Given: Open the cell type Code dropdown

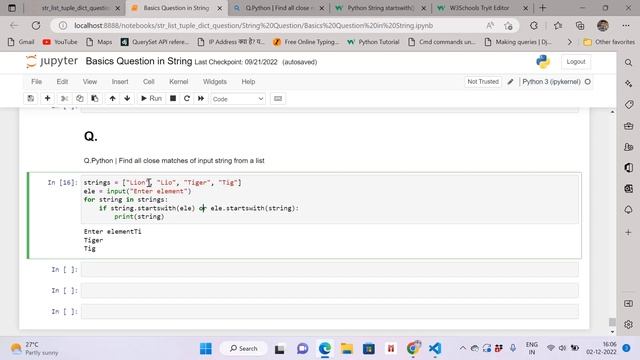Looking at the screenshot, I should click(238, 99).
